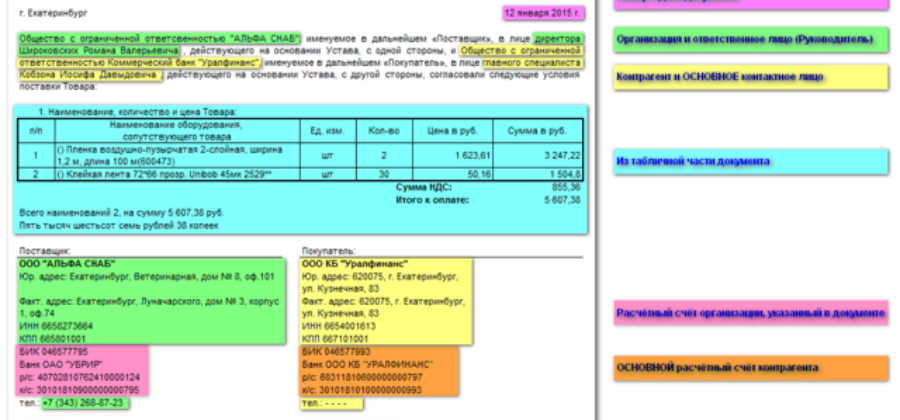Click the city text 'г. Екатеринбург' at document top

point(53,13)
